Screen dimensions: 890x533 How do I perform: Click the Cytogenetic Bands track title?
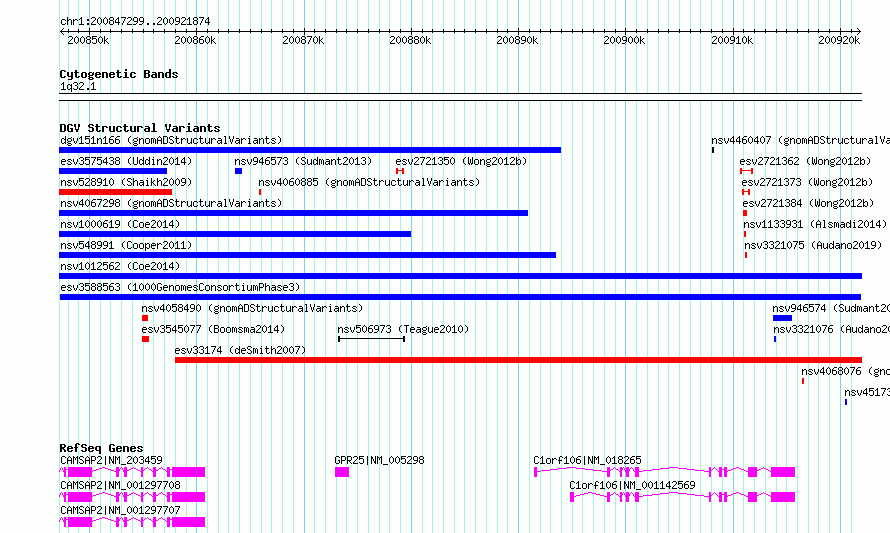coord(119,74)
